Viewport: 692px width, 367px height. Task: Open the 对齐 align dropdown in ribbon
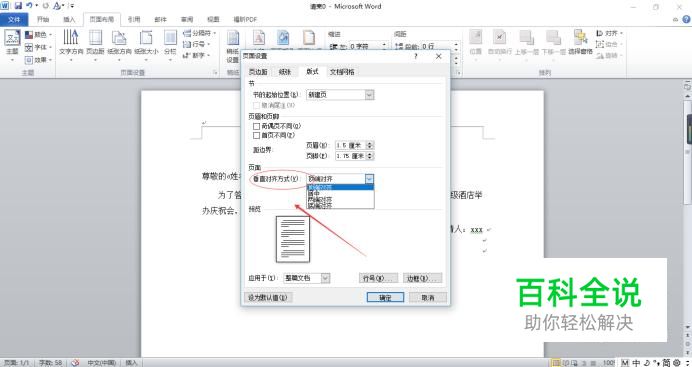click(609, 33)
